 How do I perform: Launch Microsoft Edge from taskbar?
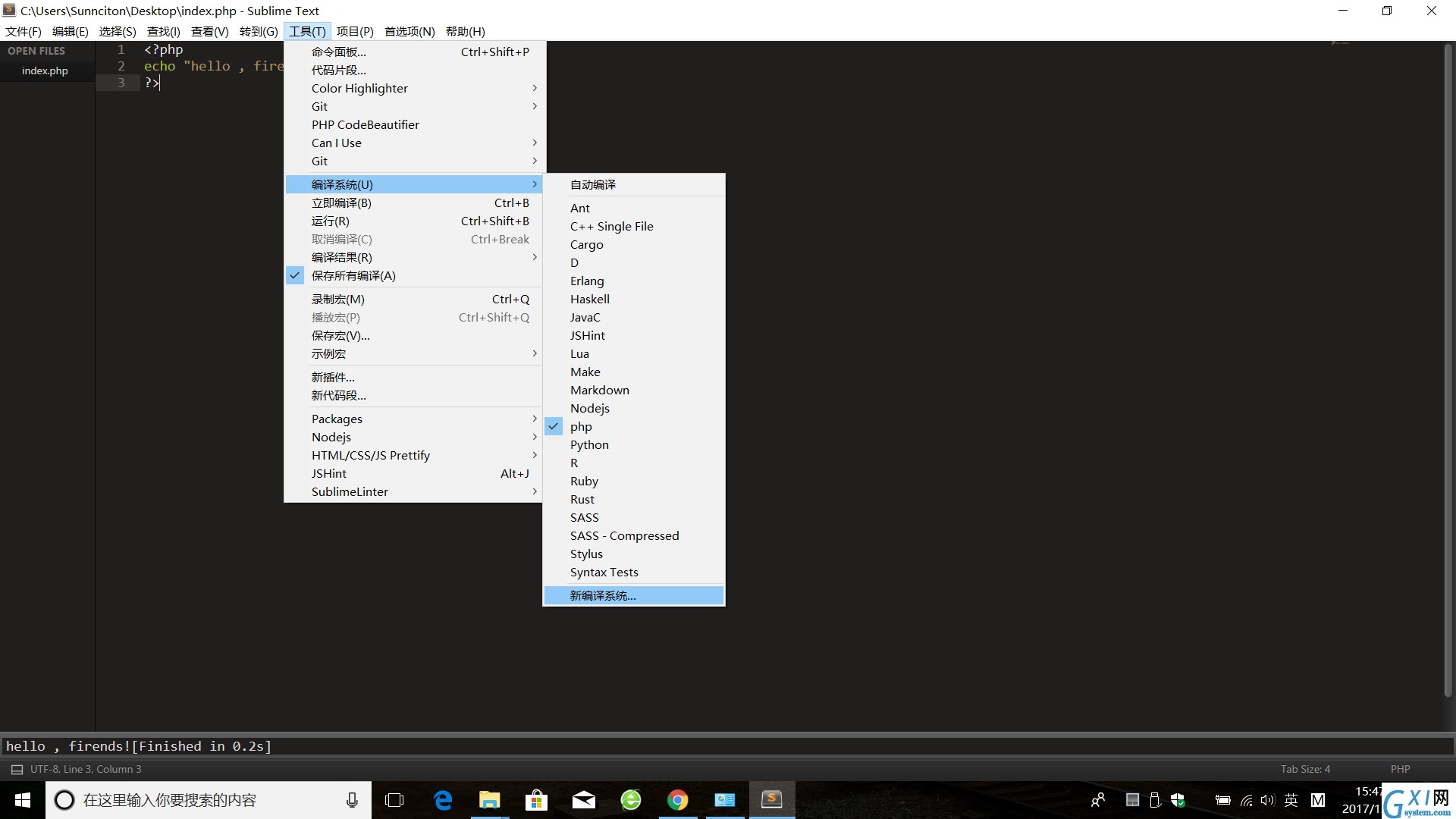[443, 800]
